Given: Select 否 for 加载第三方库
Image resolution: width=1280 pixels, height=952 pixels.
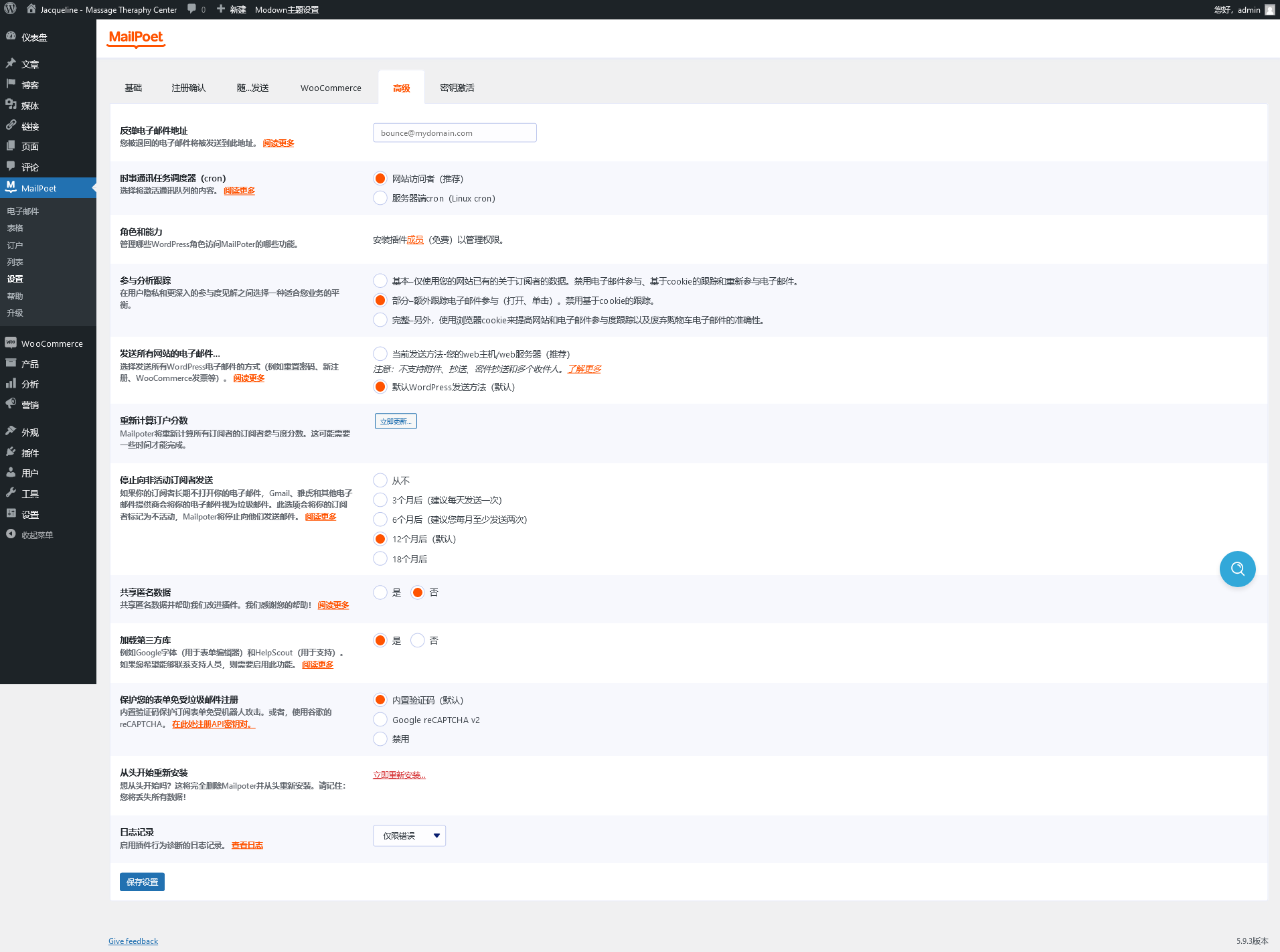Looking at the screenshot, I should [x=418, y=641].
